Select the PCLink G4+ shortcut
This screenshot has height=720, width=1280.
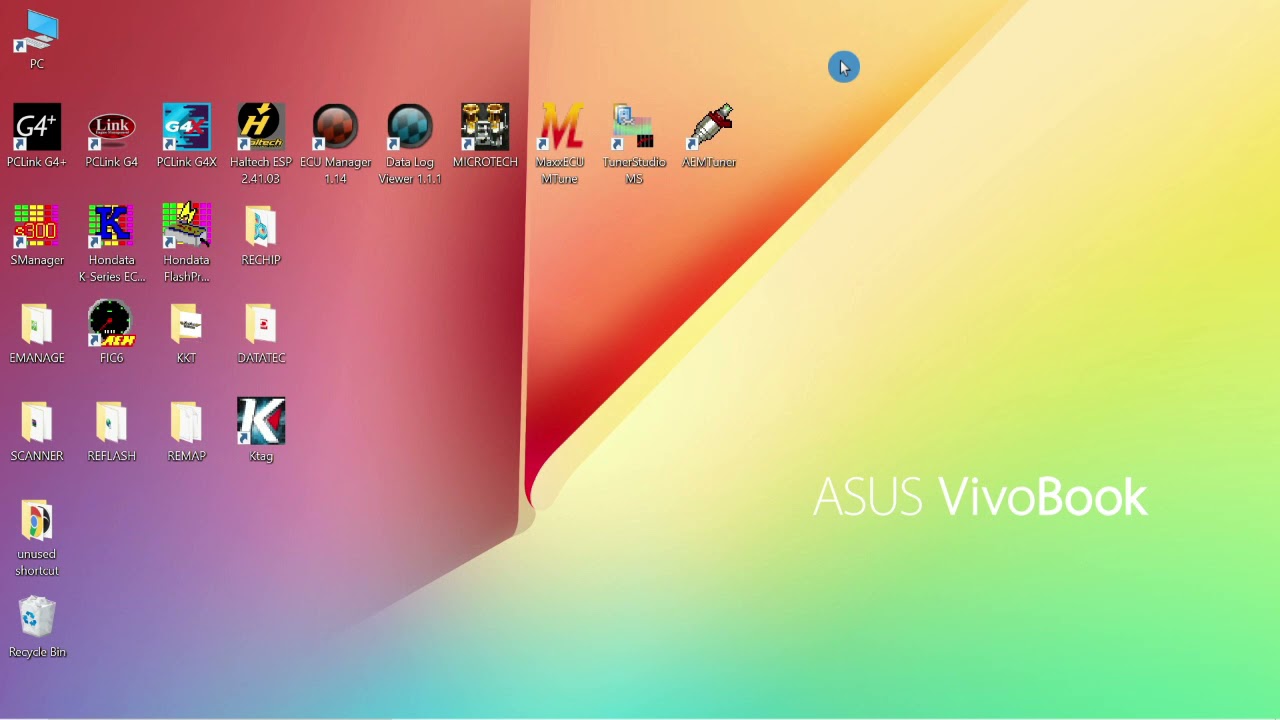[x=37, y=136]
